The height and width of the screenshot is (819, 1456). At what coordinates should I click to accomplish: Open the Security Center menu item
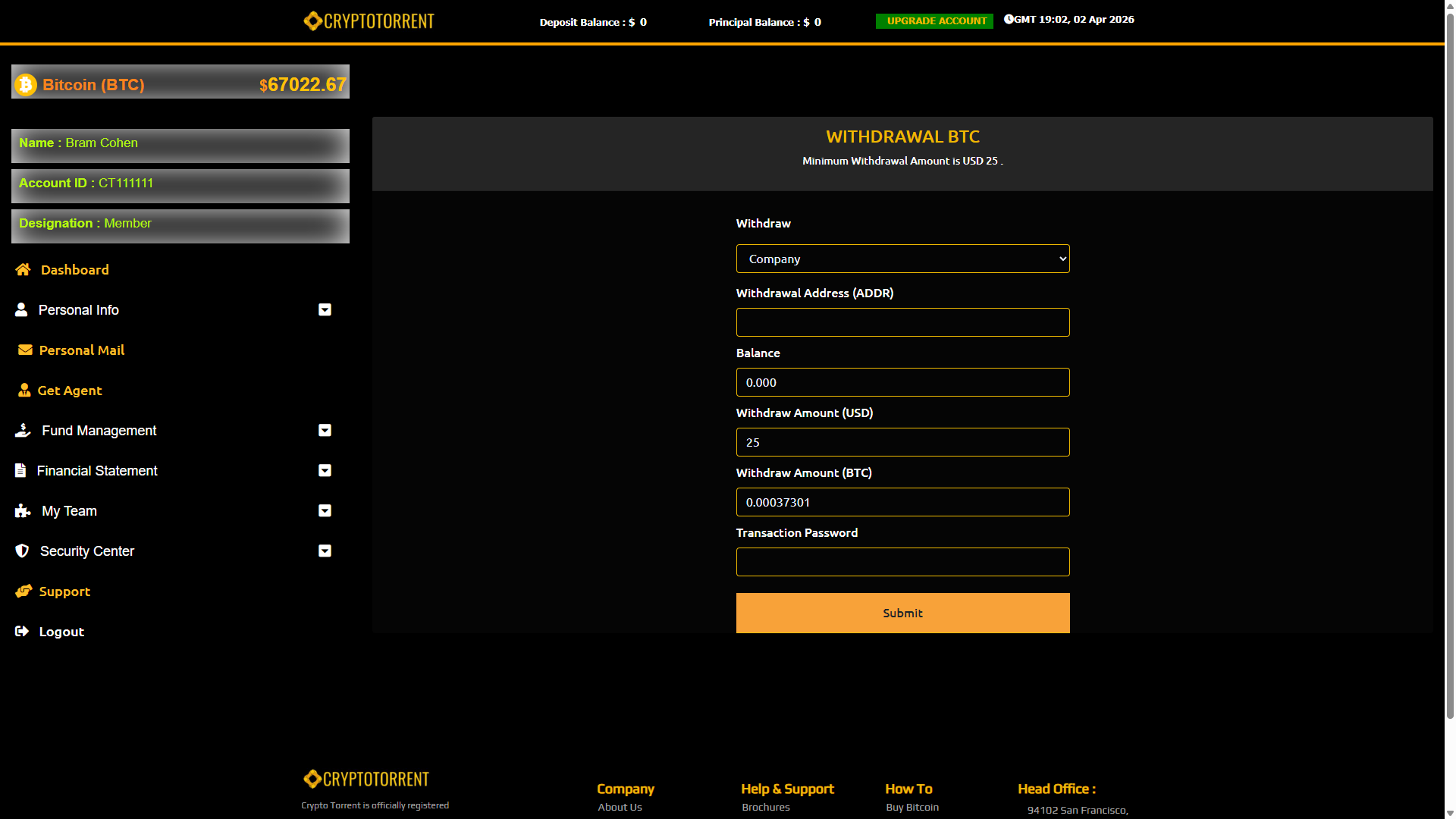click(87, 551)
